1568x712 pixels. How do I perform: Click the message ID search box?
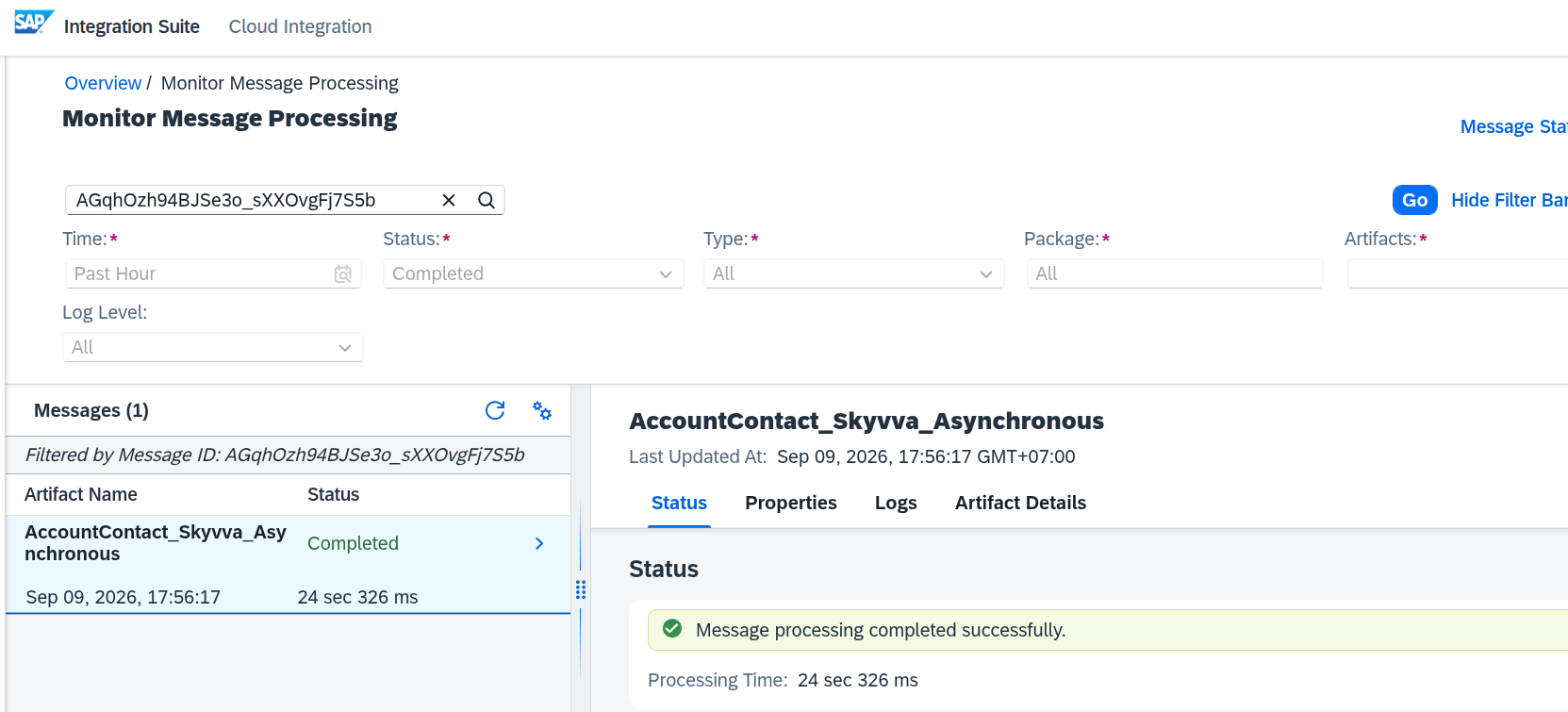point(285,200)
